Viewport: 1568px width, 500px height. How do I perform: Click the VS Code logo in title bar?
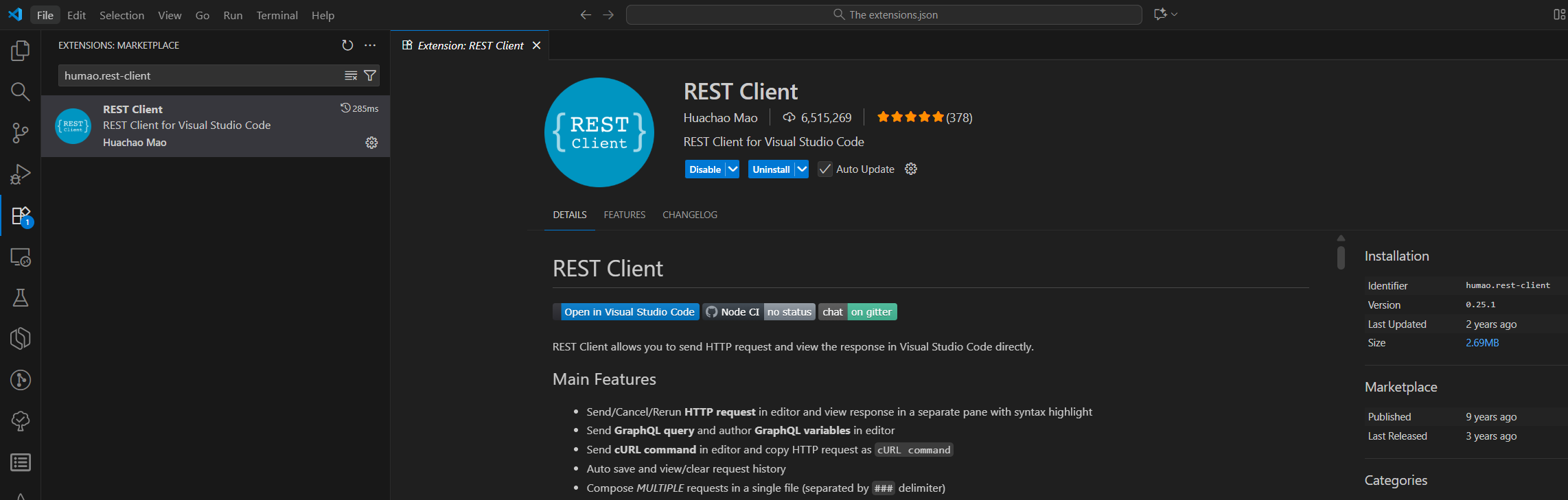click(x=15, y=14)
